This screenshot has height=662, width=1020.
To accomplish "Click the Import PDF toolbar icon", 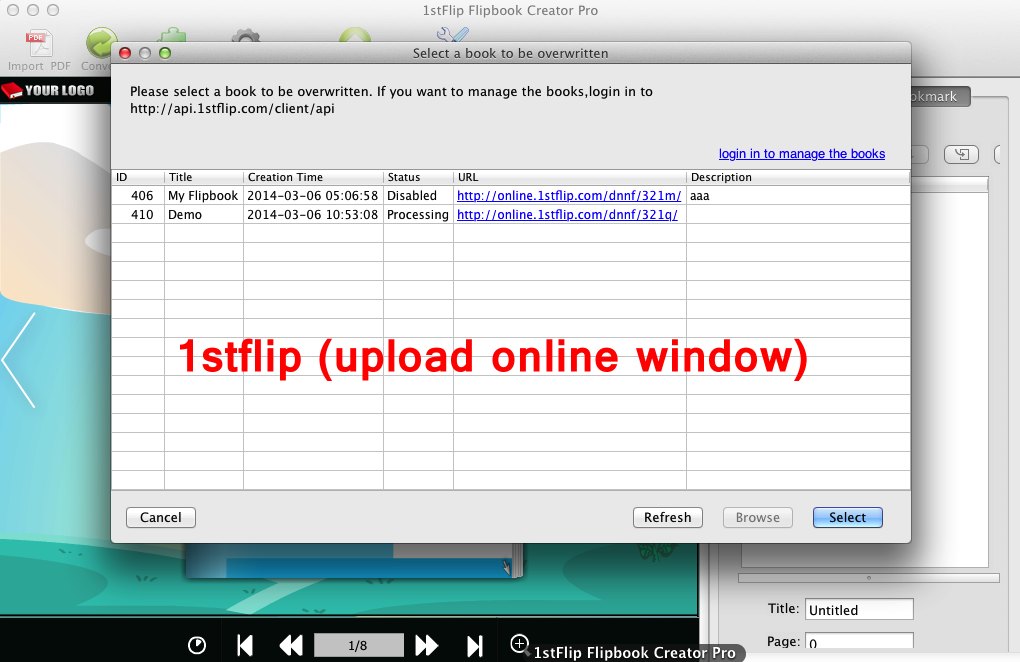I will (39, 45).
